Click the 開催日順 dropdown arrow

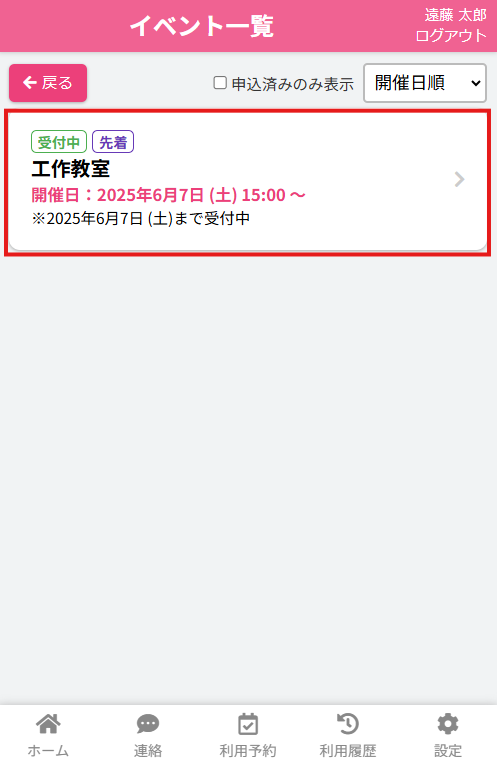476,83
